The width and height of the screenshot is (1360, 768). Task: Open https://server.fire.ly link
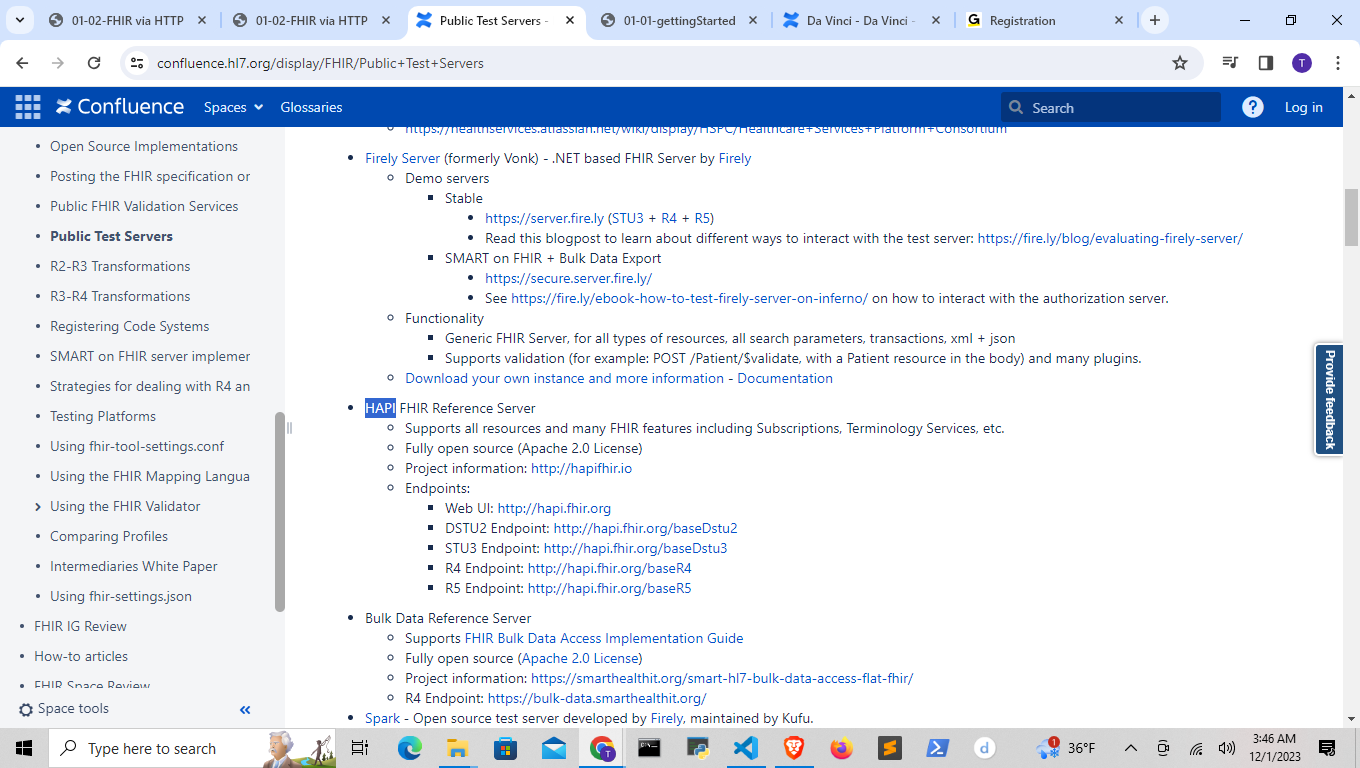545,218
